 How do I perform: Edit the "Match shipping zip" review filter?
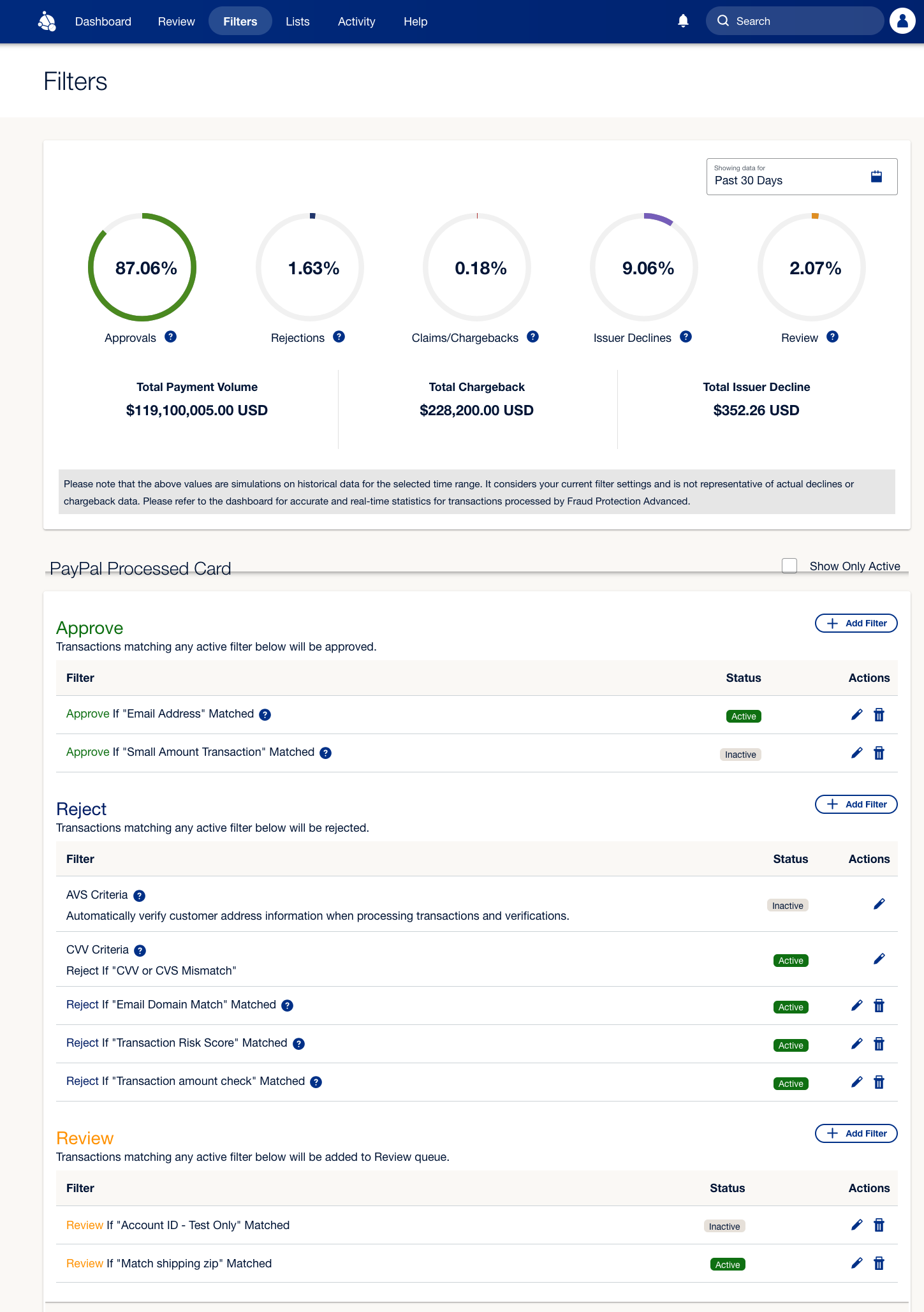856,1264
